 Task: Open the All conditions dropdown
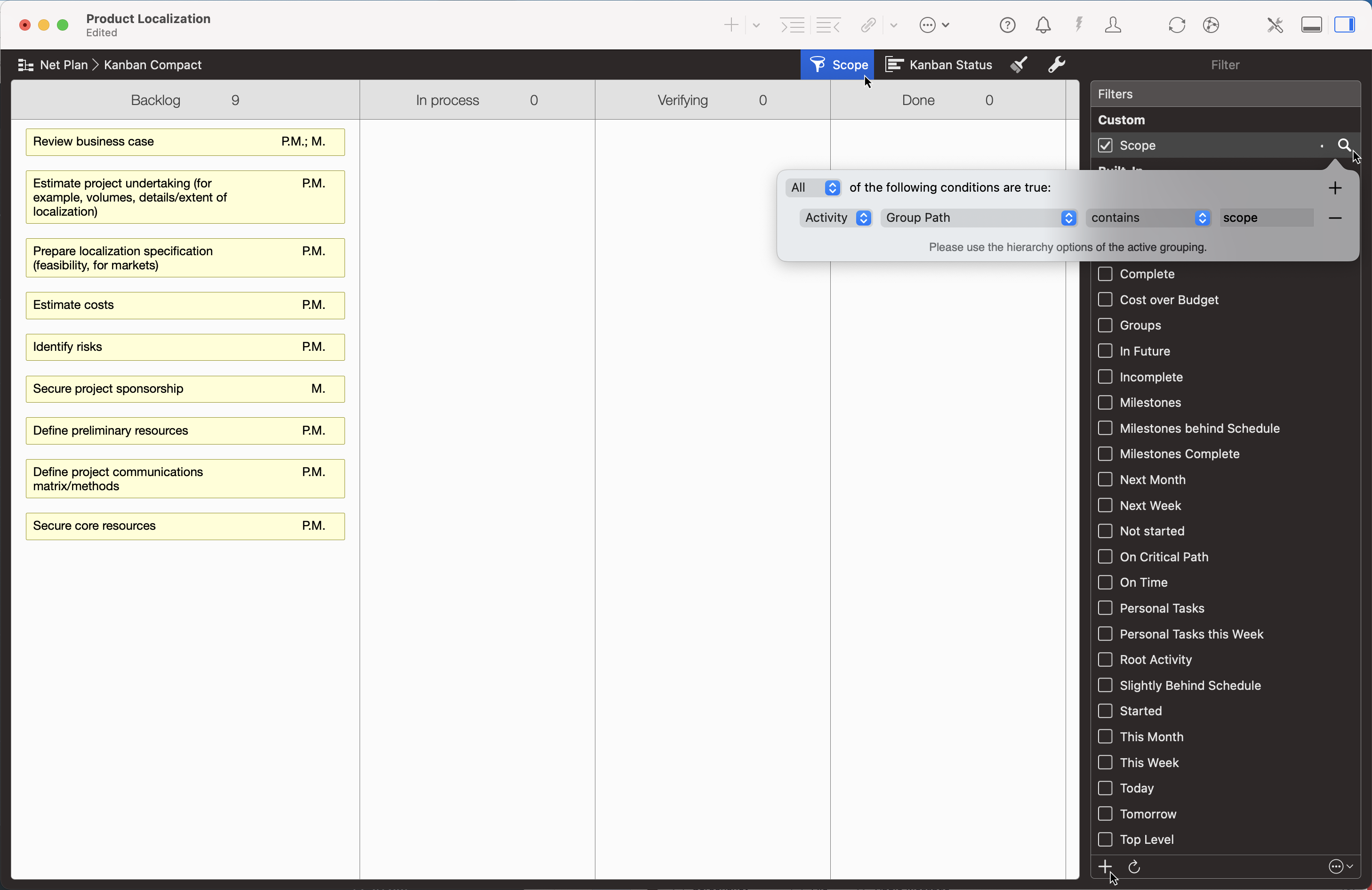point(813,187)
